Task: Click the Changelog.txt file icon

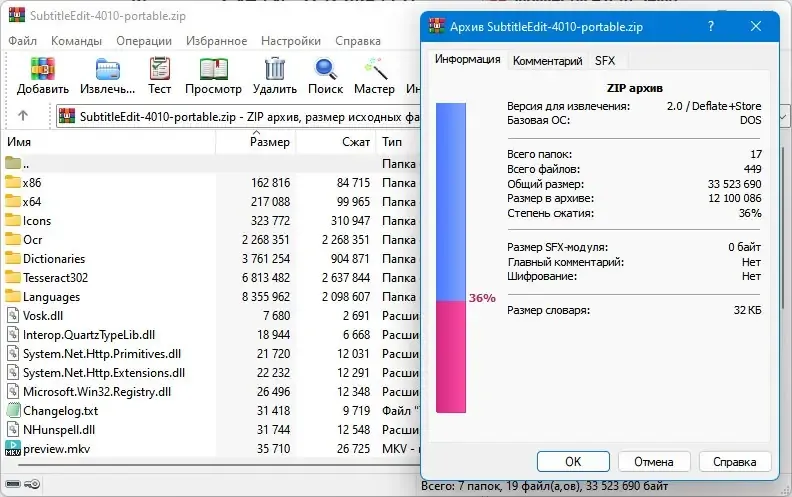Action: coord(13,410)
